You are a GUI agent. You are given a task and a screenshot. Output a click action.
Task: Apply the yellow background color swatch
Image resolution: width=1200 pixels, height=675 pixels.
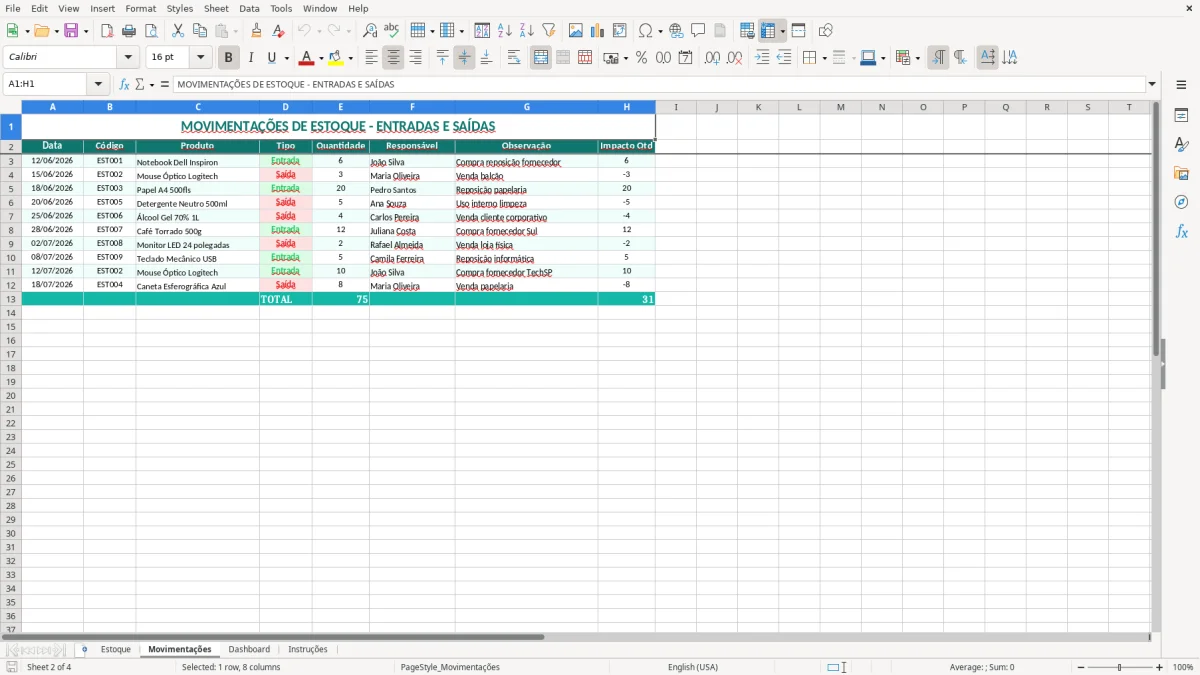pyautogui.click(x=336, y=58)
